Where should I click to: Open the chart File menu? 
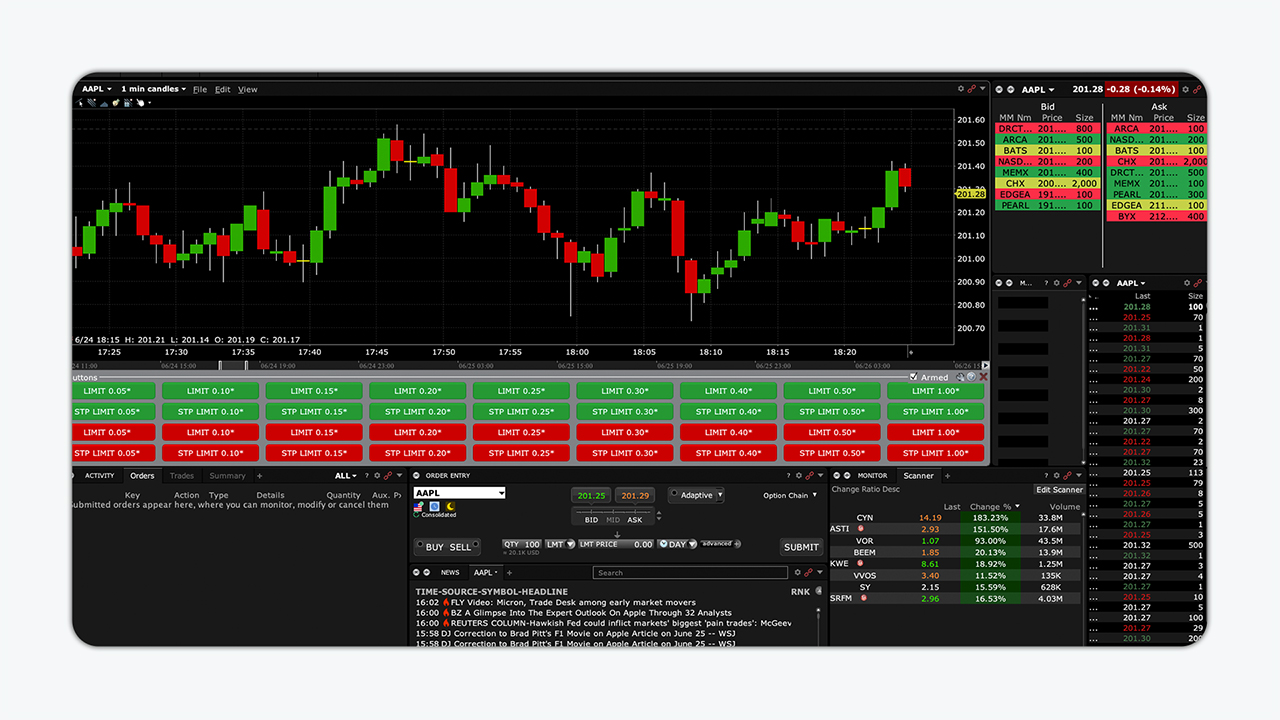coord(200,89)
